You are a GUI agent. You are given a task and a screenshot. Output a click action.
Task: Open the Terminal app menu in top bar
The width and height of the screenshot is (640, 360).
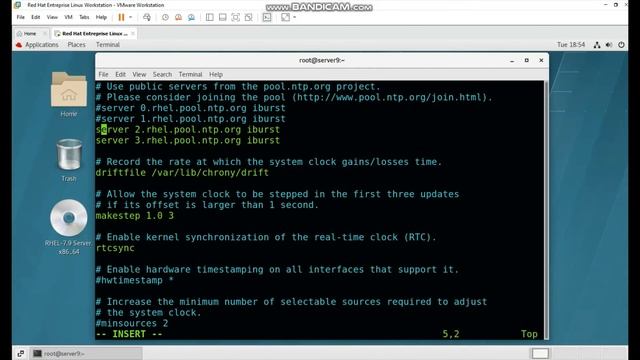pos(108,44)
